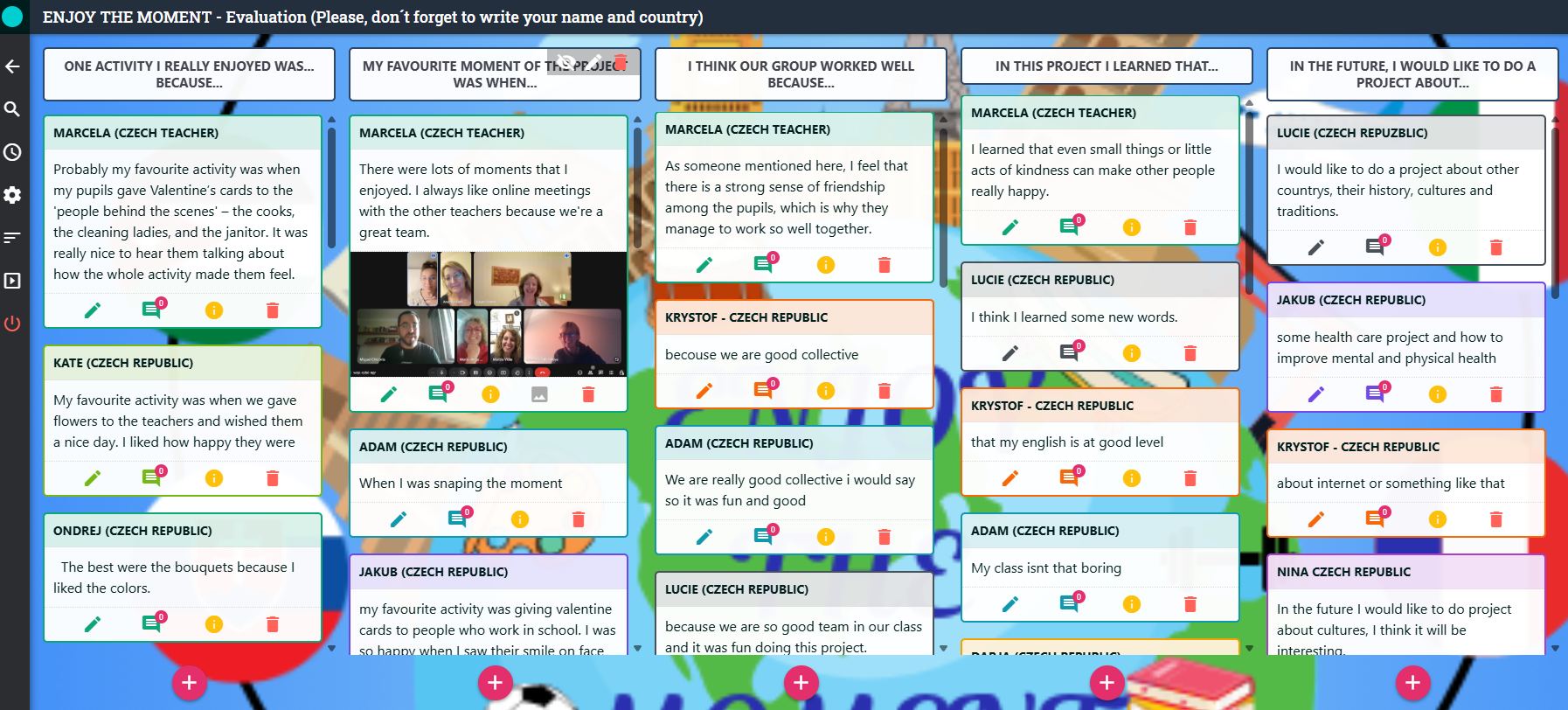The image size is (1568, 710).
Task: Click the sort lines icon in sidebar
Action: (x=12, y=238)
